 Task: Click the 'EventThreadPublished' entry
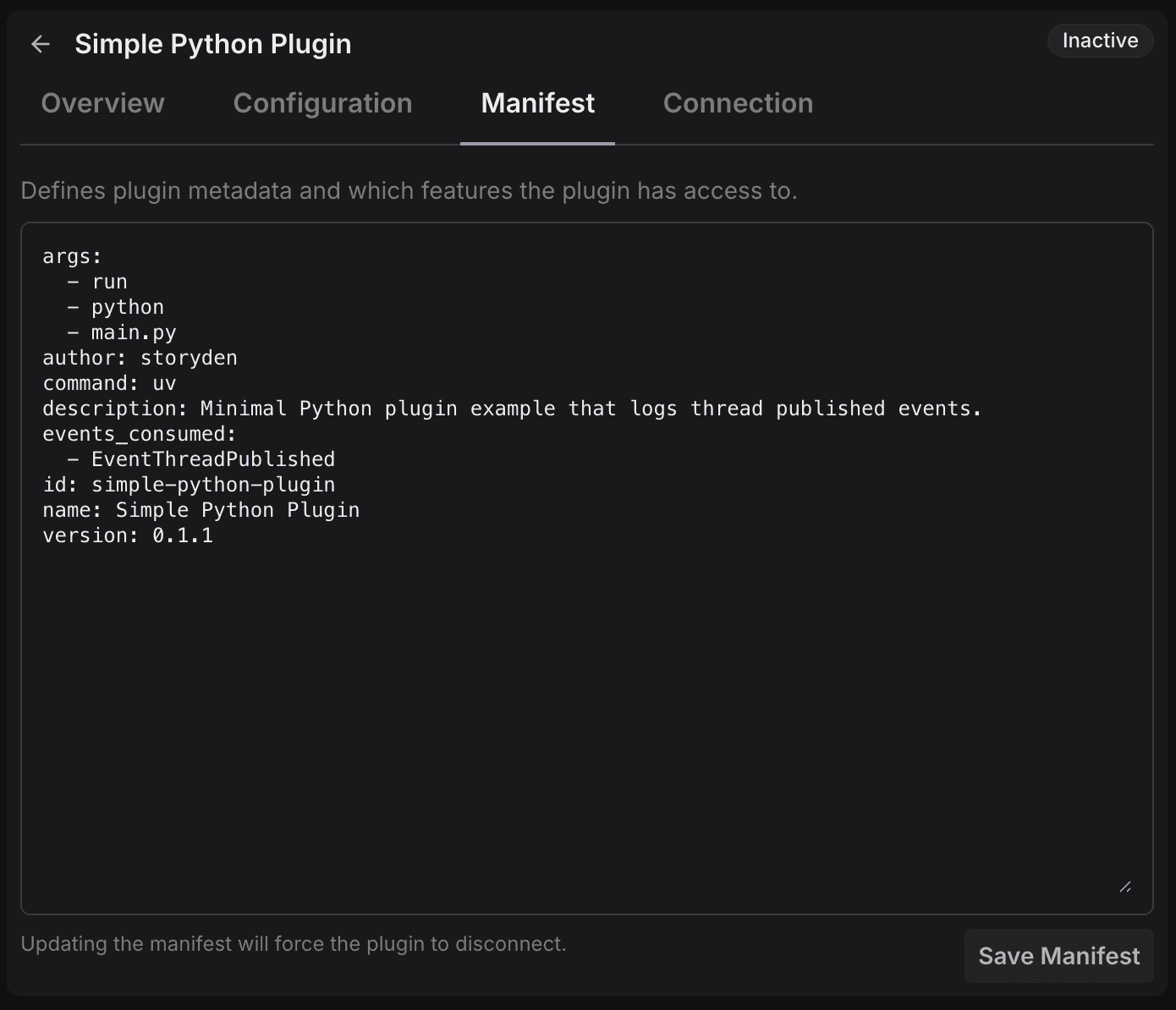212,459
